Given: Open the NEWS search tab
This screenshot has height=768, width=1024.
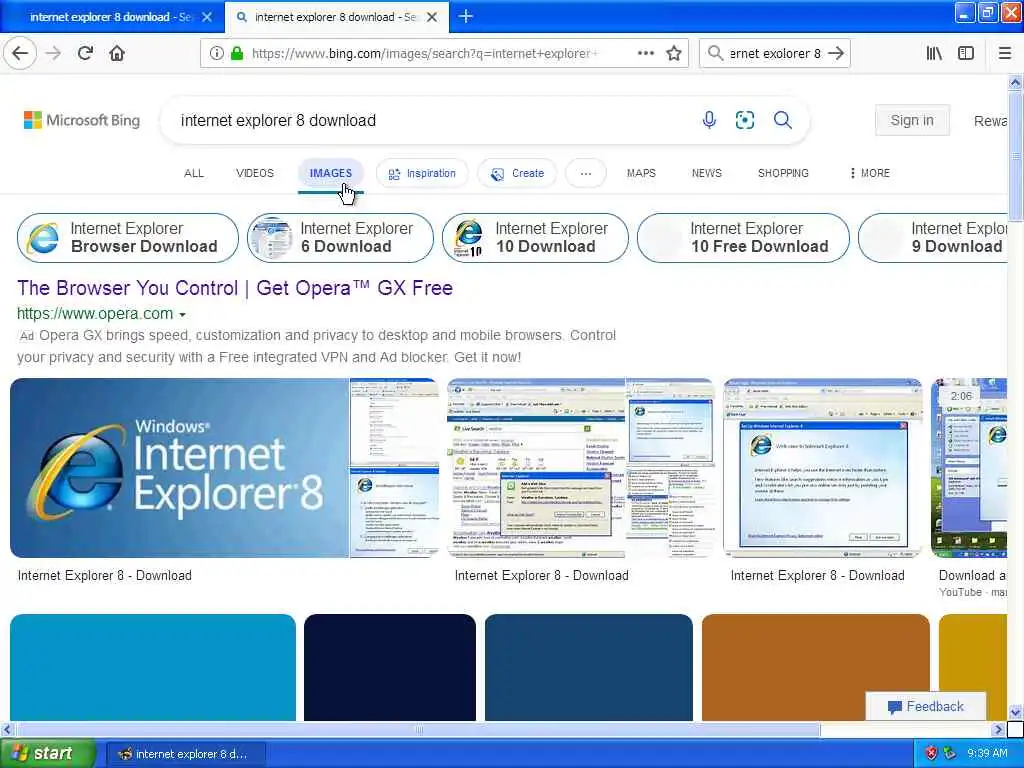Looking at the screenshot, I should pos(707,173).
